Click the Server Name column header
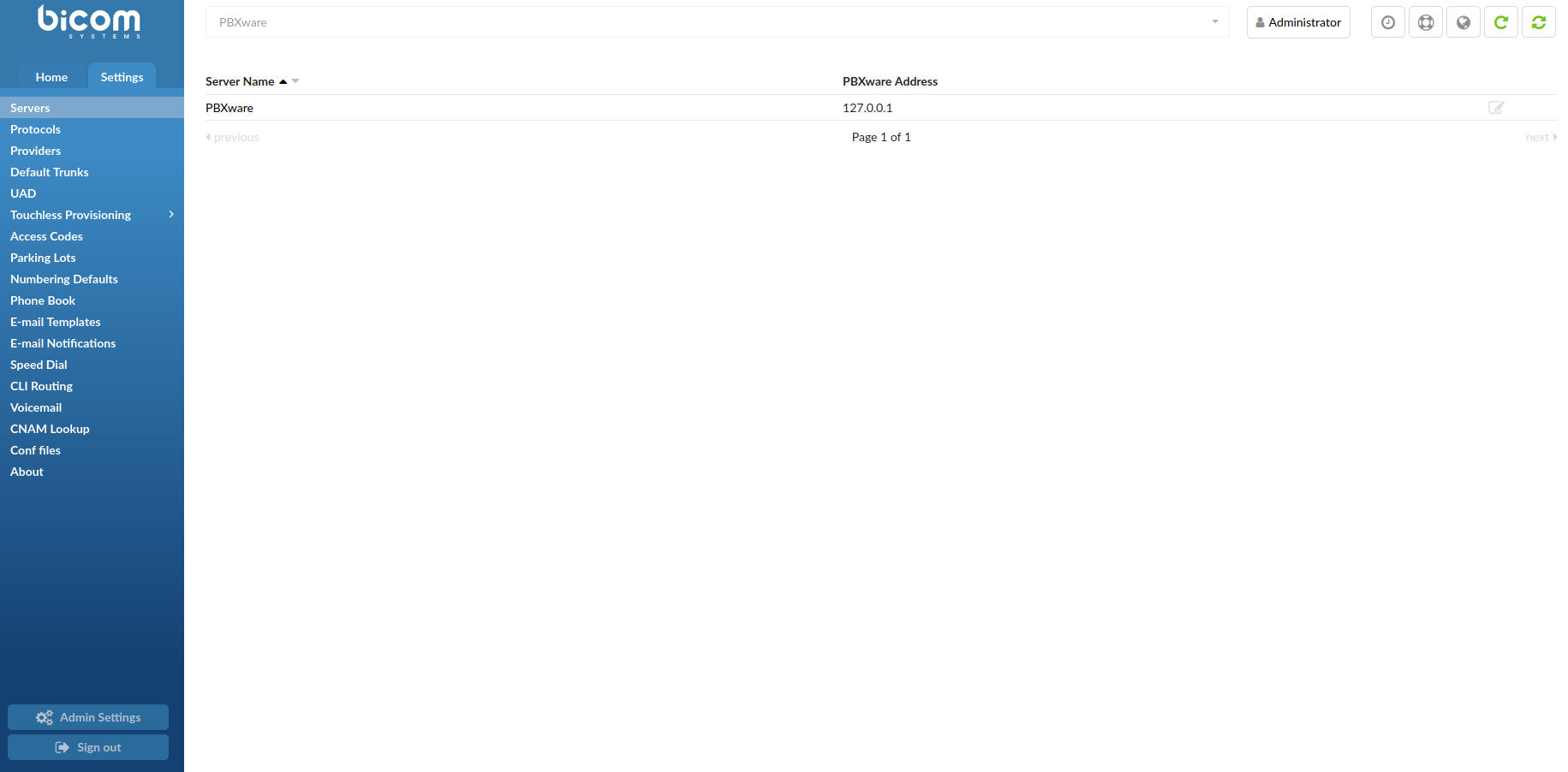The width and height of the screenshot is (1568, 772). (x=240, y=81)
